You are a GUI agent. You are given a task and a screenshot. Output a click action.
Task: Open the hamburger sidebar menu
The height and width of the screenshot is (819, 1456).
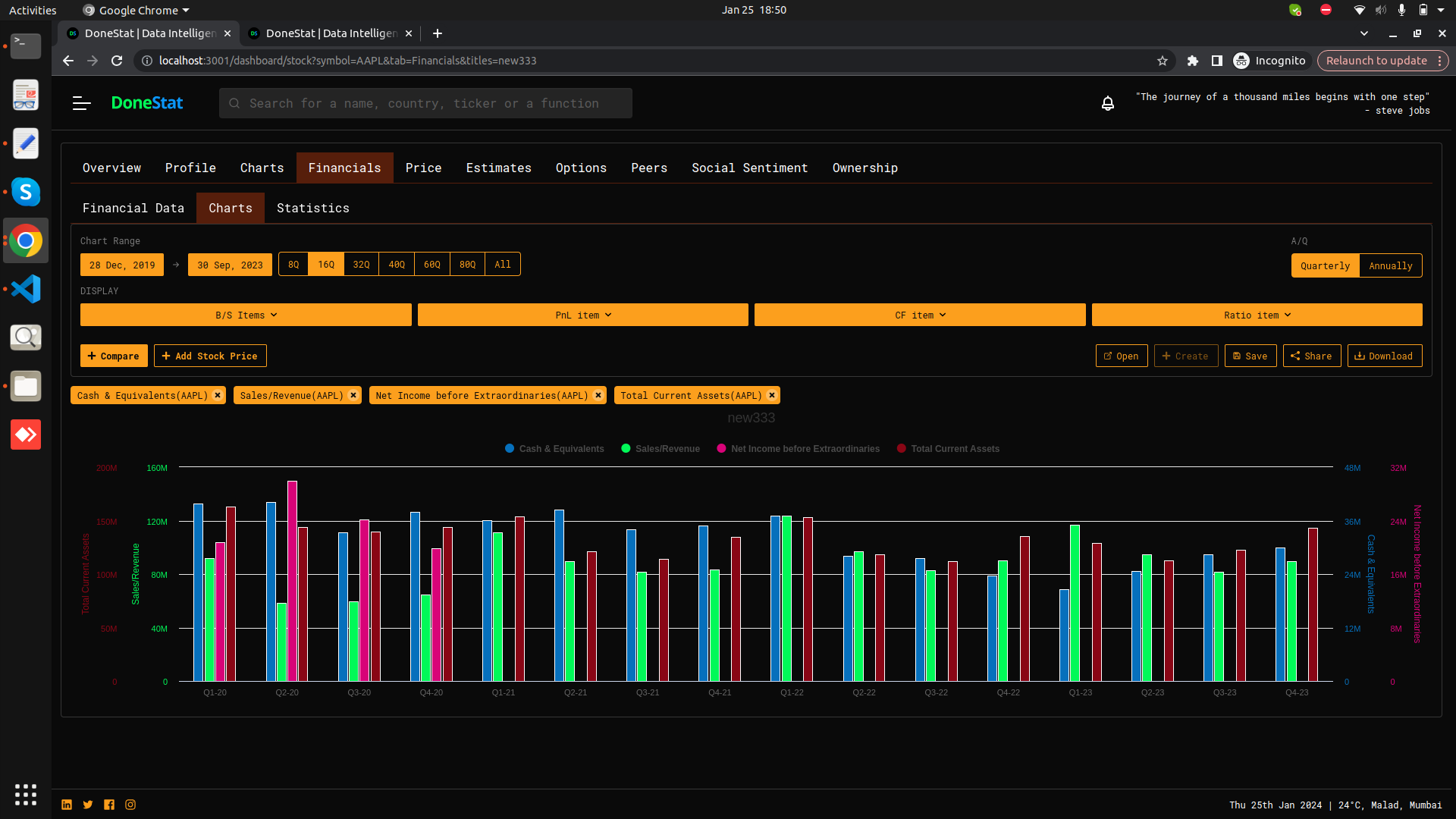(x=82, y=103)
